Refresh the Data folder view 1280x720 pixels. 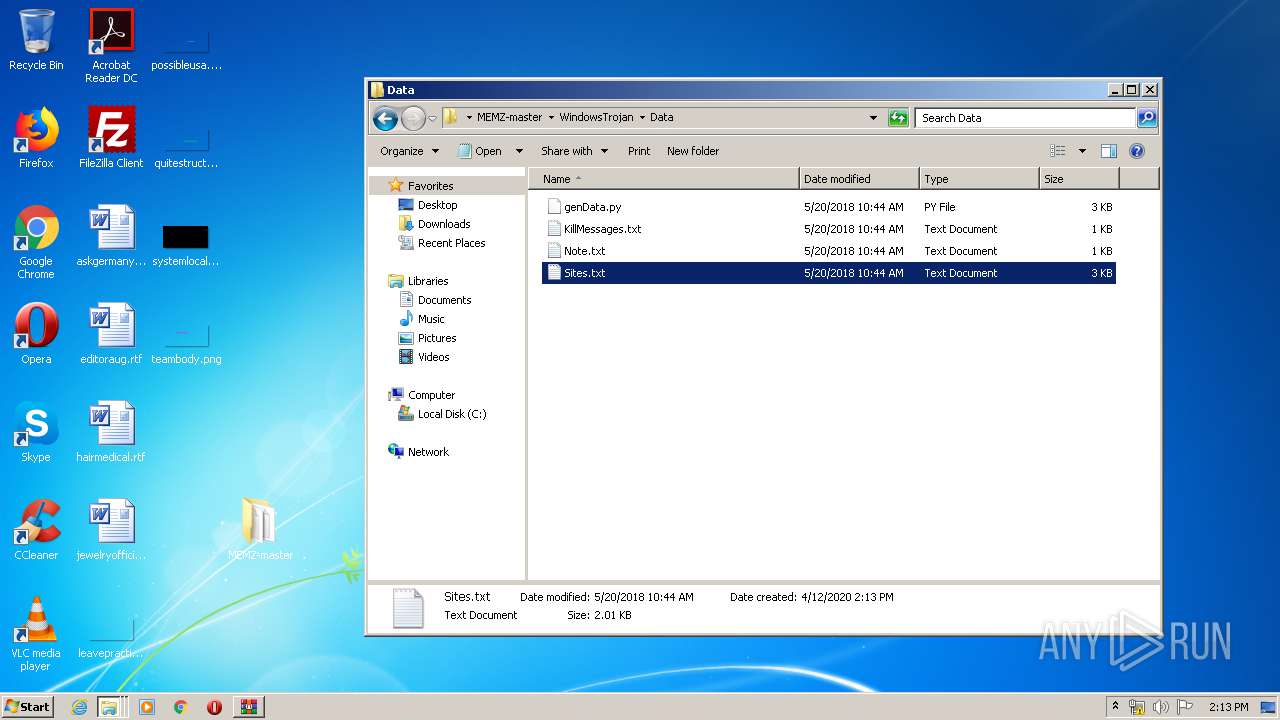pyautogui.click(x=898, y=118)
